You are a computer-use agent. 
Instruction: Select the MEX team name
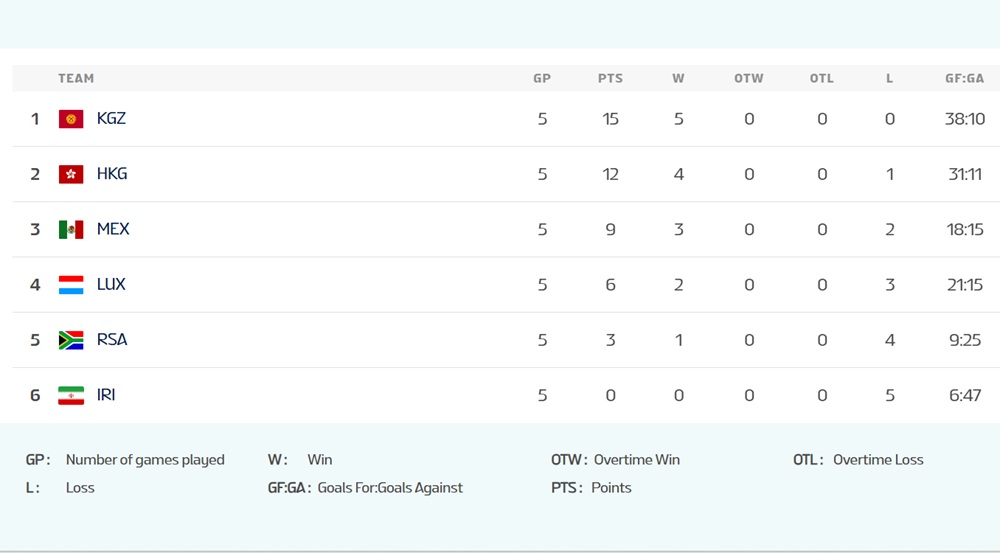click(113, 228)
